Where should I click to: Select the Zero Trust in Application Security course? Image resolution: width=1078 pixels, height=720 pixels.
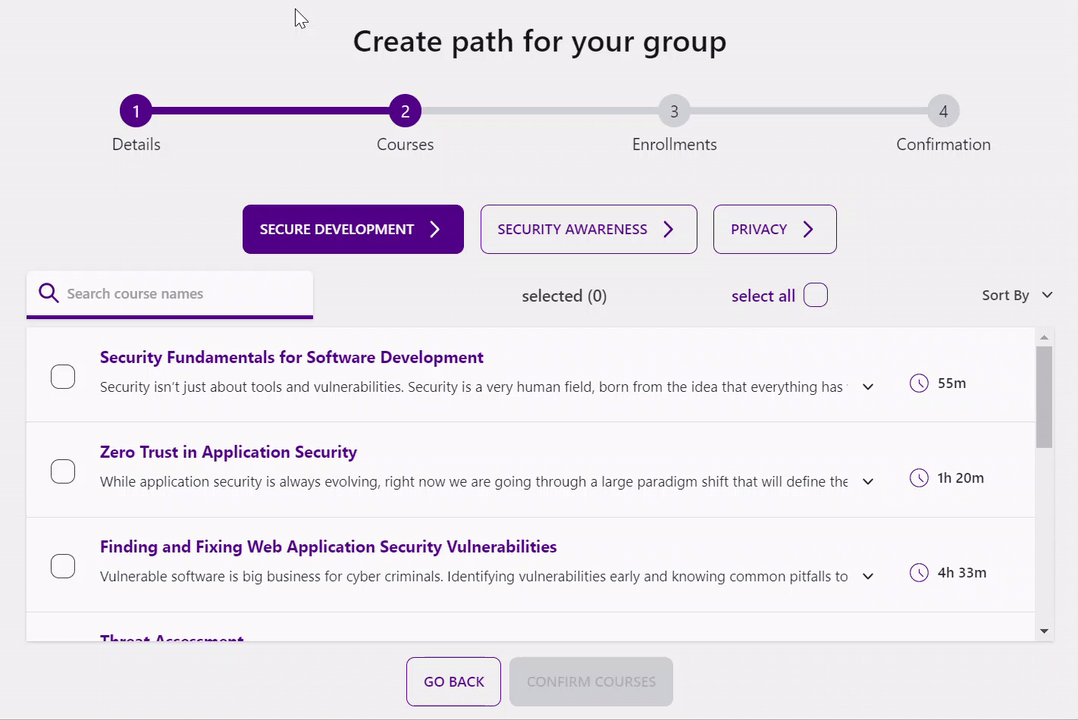(62, 471)
